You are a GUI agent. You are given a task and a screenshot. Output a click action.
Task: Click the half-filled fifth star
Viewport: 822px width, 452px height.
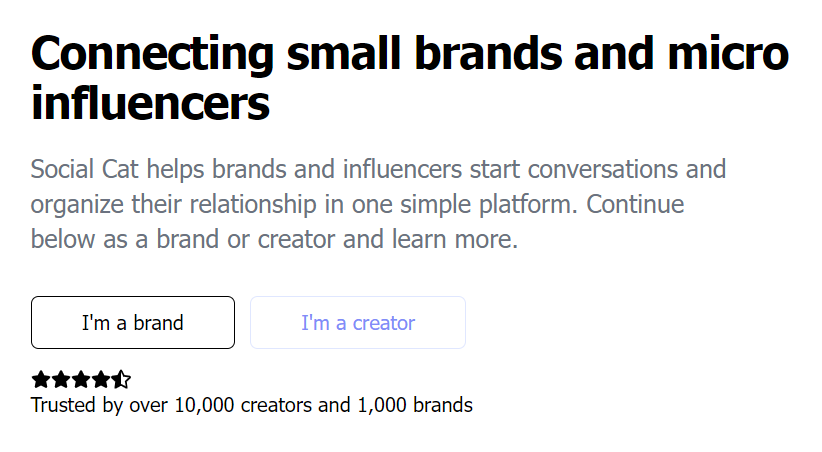click(121, 380)
